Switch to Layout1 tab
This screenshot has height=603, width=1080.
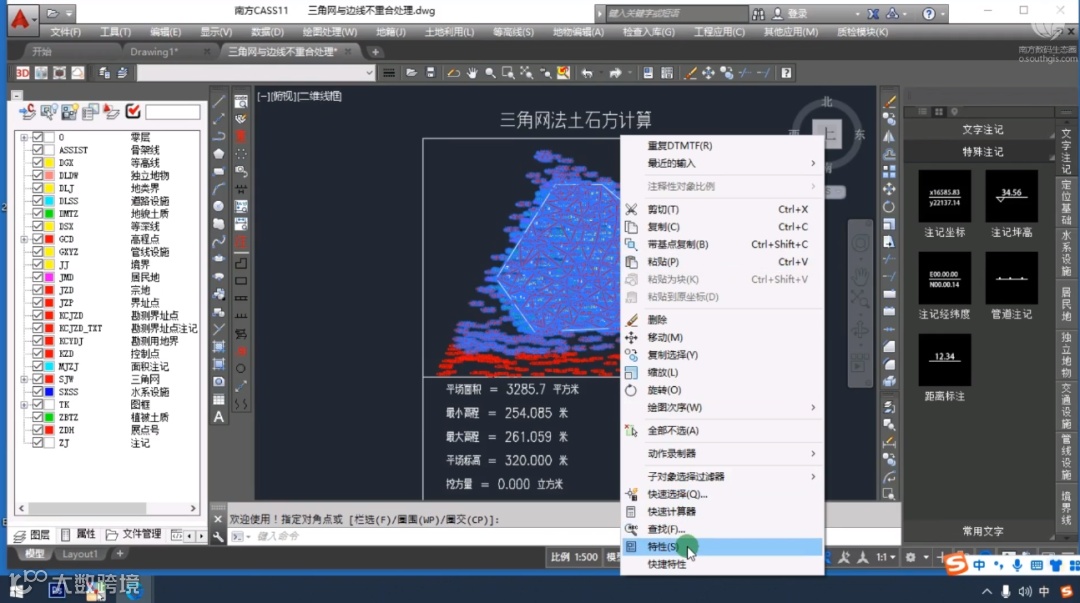click(80, 554)
